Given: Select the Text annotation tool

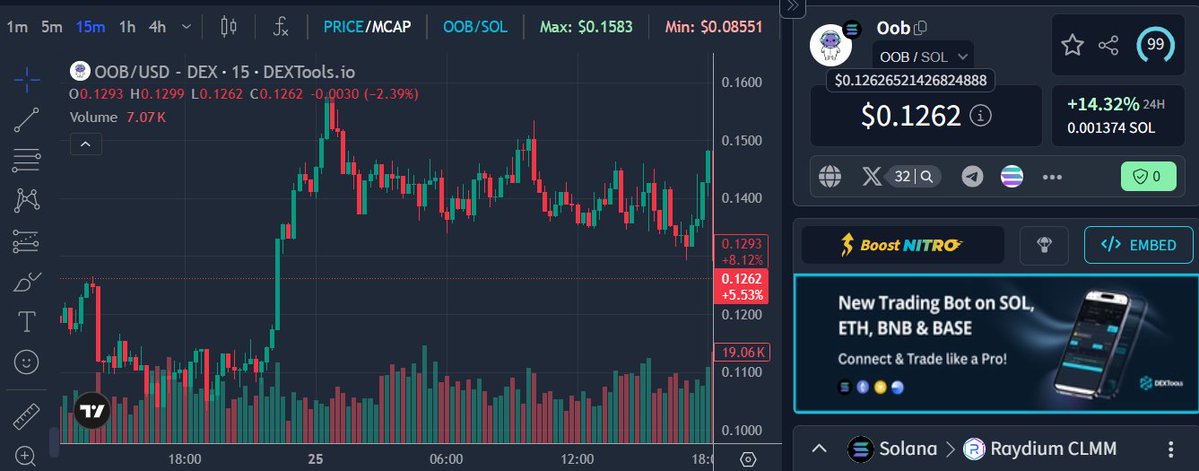Looking at the screenshot, I should 27,322.
